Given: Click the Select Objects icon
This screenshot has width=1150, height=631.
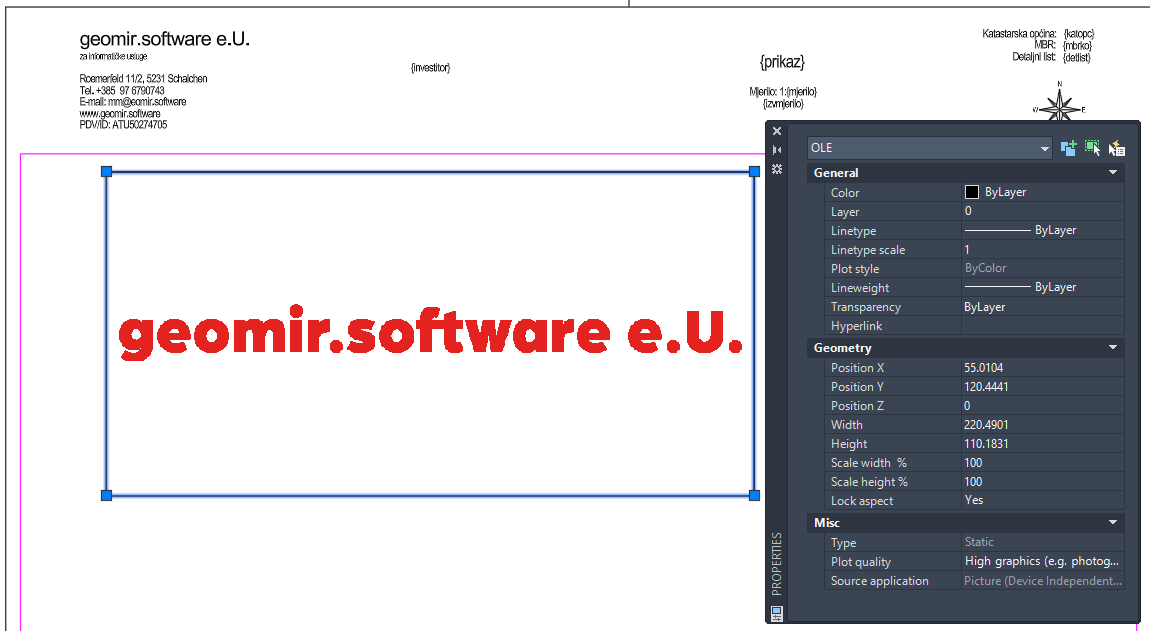Looking at the screenshot, I should click(x=1093, y=148).
